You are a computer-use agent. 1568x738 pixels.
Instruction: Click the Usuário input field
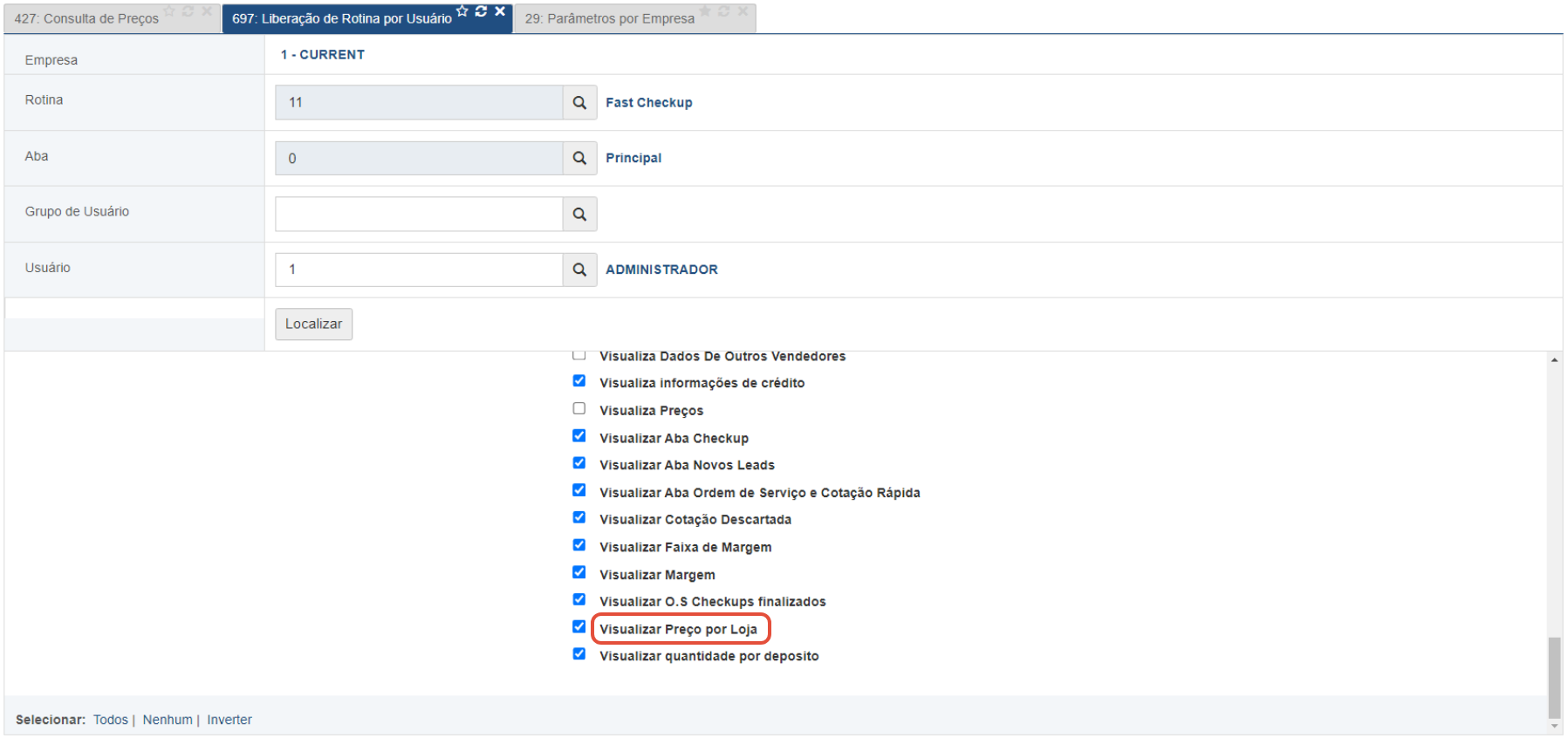[419, 270]
